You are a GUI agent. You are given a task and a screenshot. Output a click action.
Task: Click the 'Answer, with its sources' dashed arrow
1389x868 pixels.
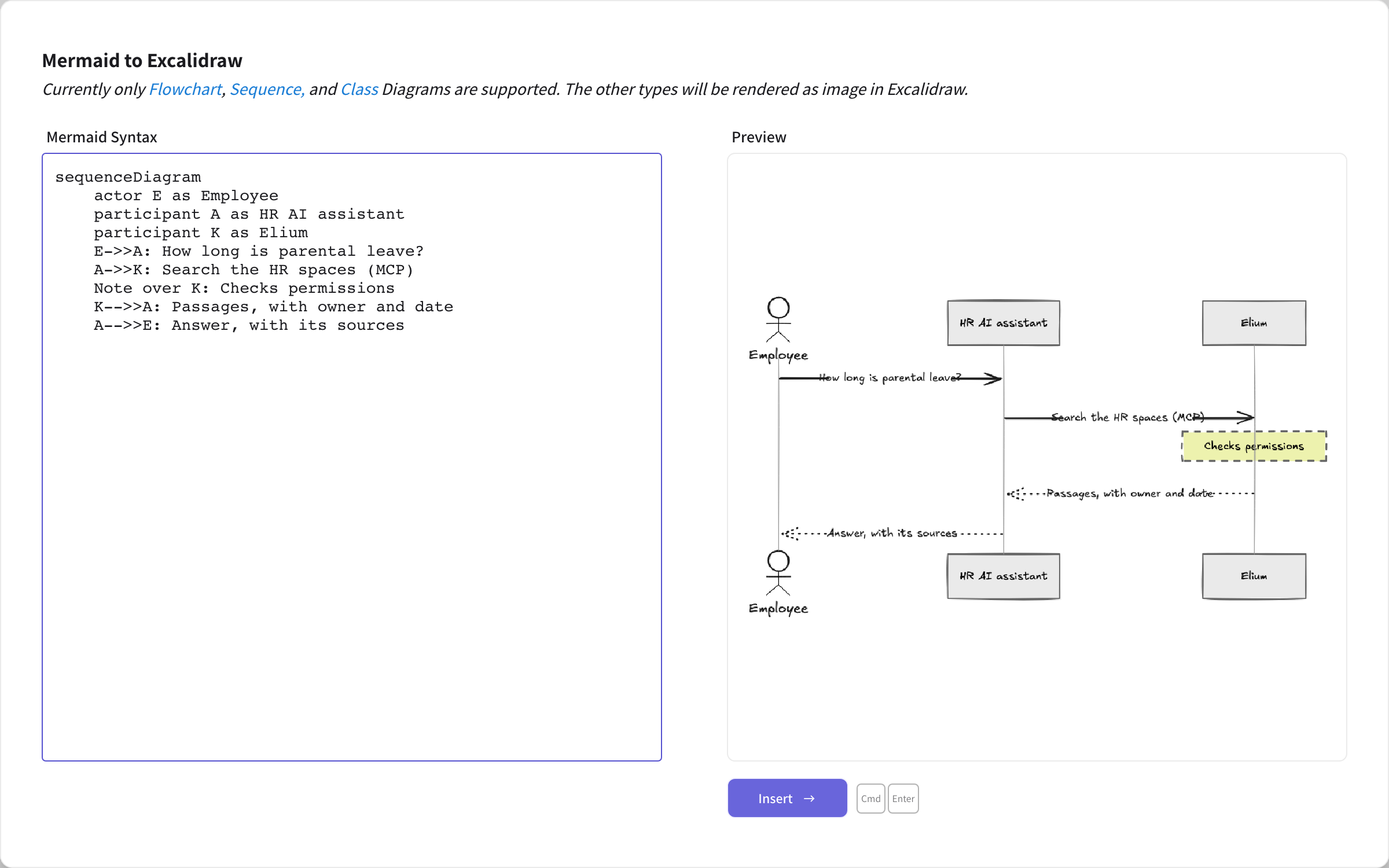coord(892,533)
